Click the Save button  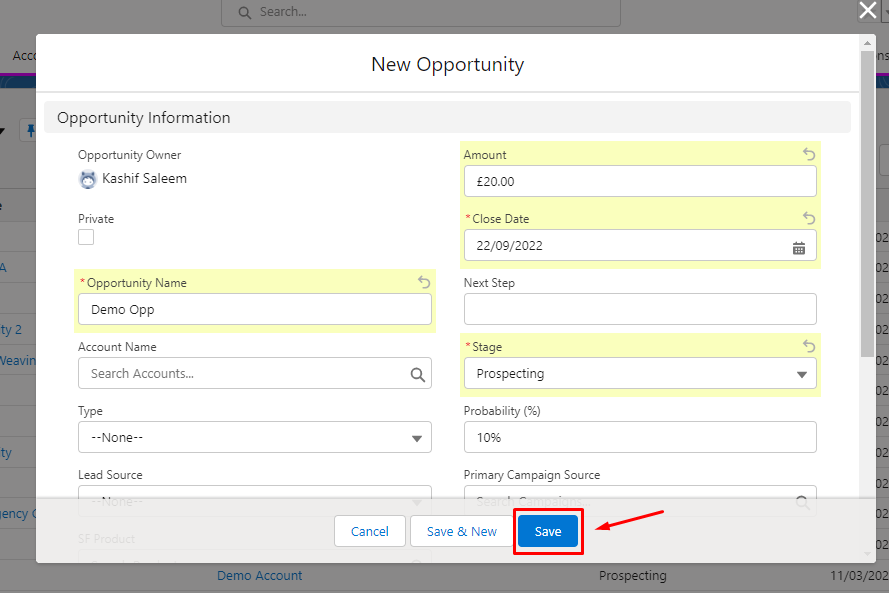(548, 531)
